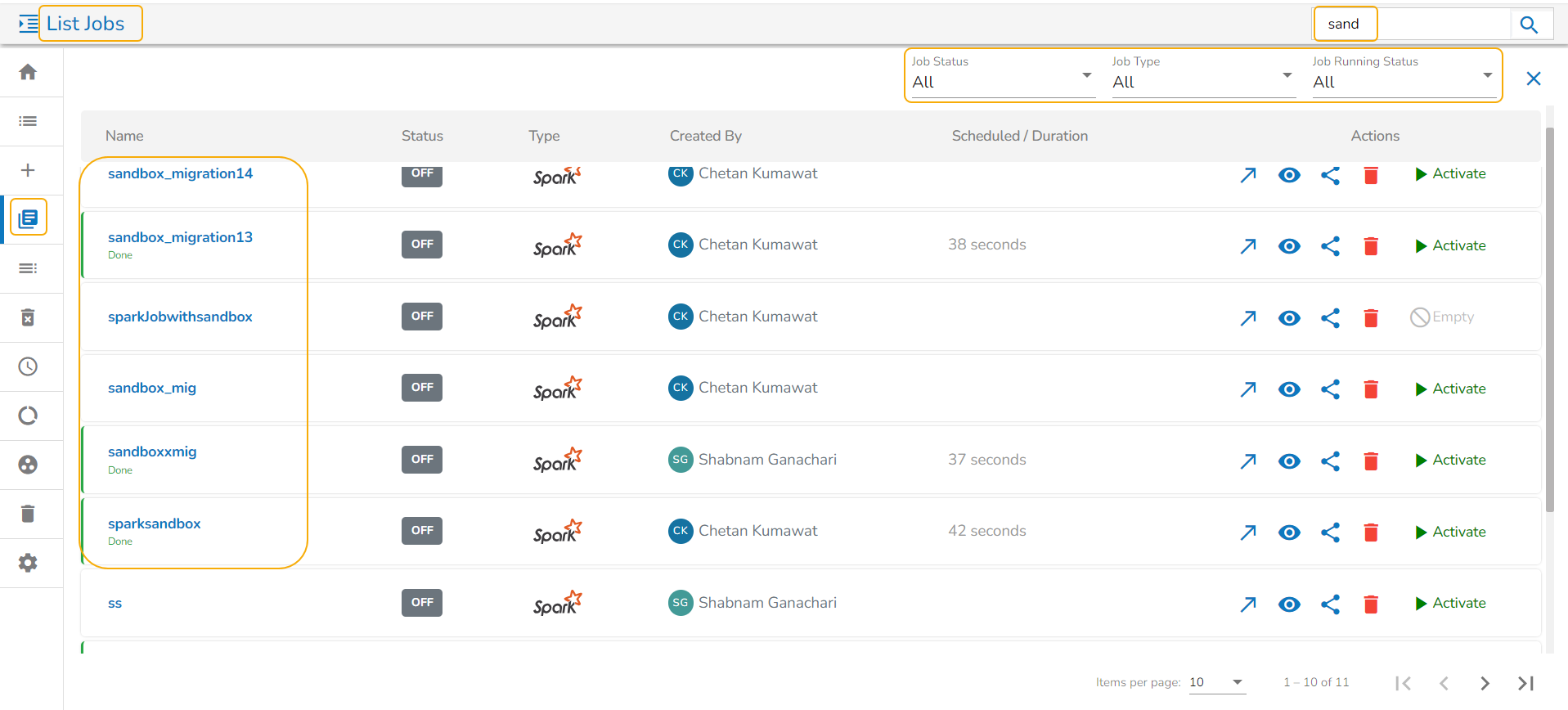This screenshot has width=1568, height=710.
Task: Open the Items per page dropdown
Action: 1216,682
